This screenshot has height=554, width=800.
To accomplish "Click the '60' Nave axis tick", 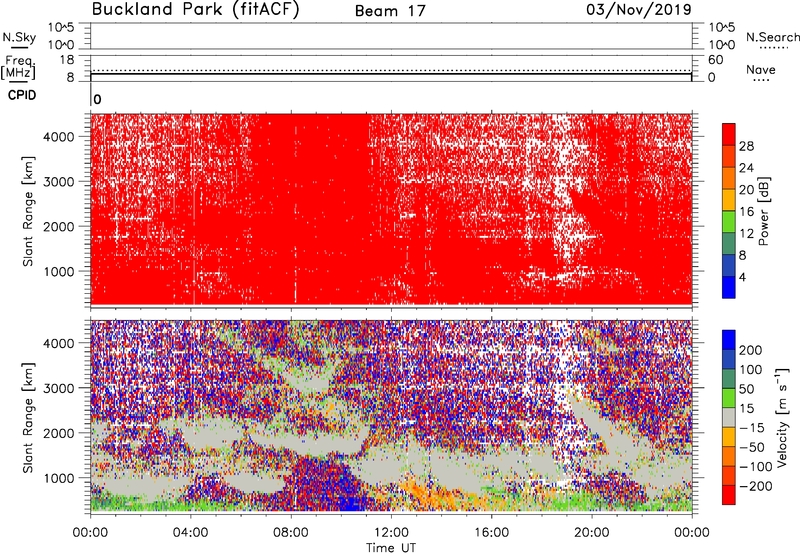I will 715,60.
